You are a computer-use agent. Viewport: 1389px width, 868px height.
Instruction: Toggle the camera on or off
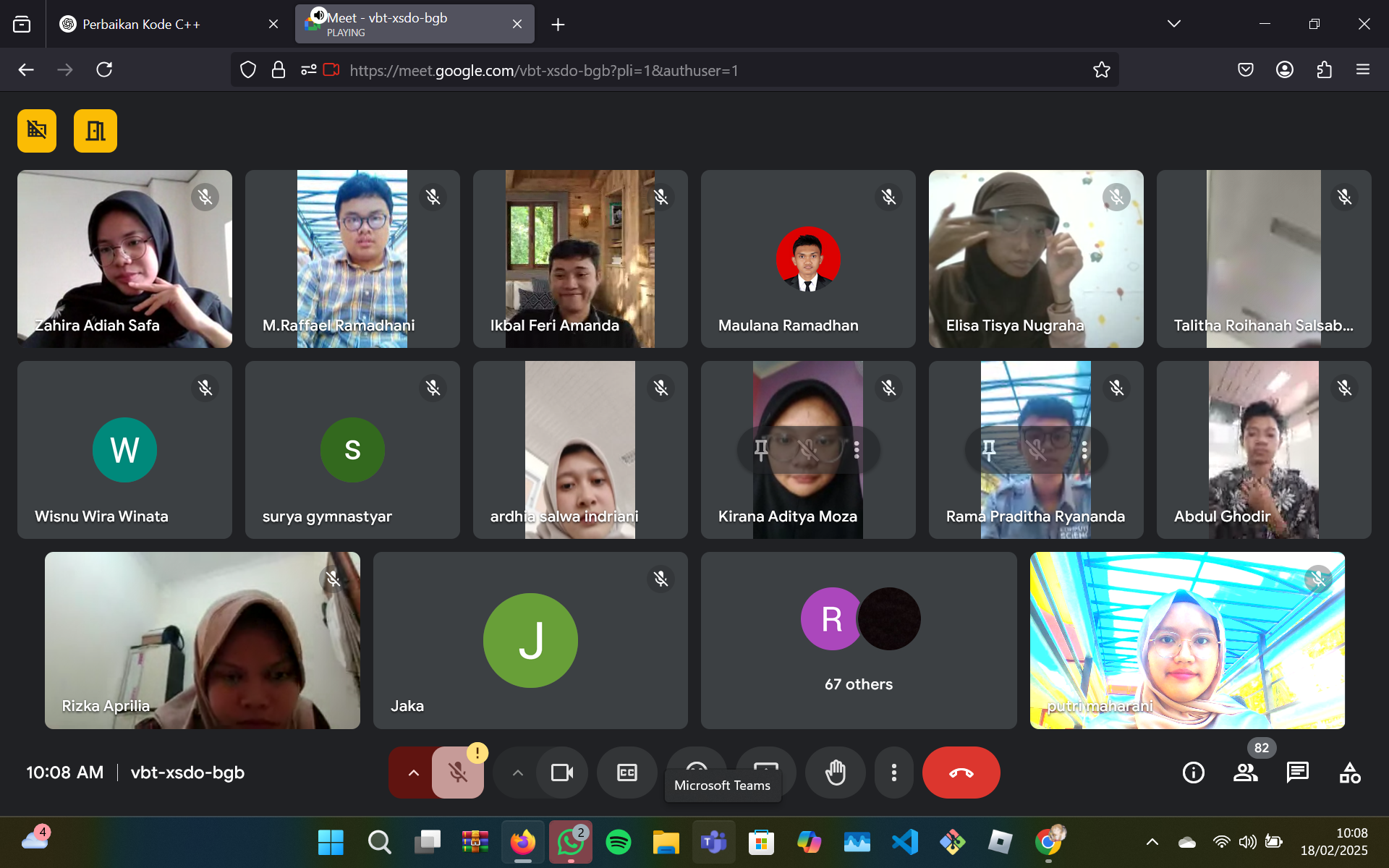[x=562, y=773]
